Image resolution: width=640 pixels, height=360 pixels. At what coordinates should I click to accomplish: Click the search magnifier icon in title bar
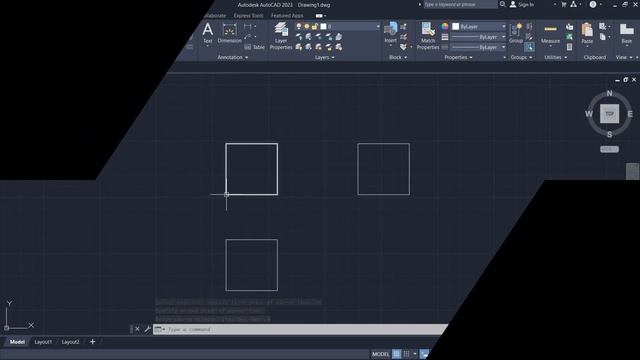click(503, 4)
